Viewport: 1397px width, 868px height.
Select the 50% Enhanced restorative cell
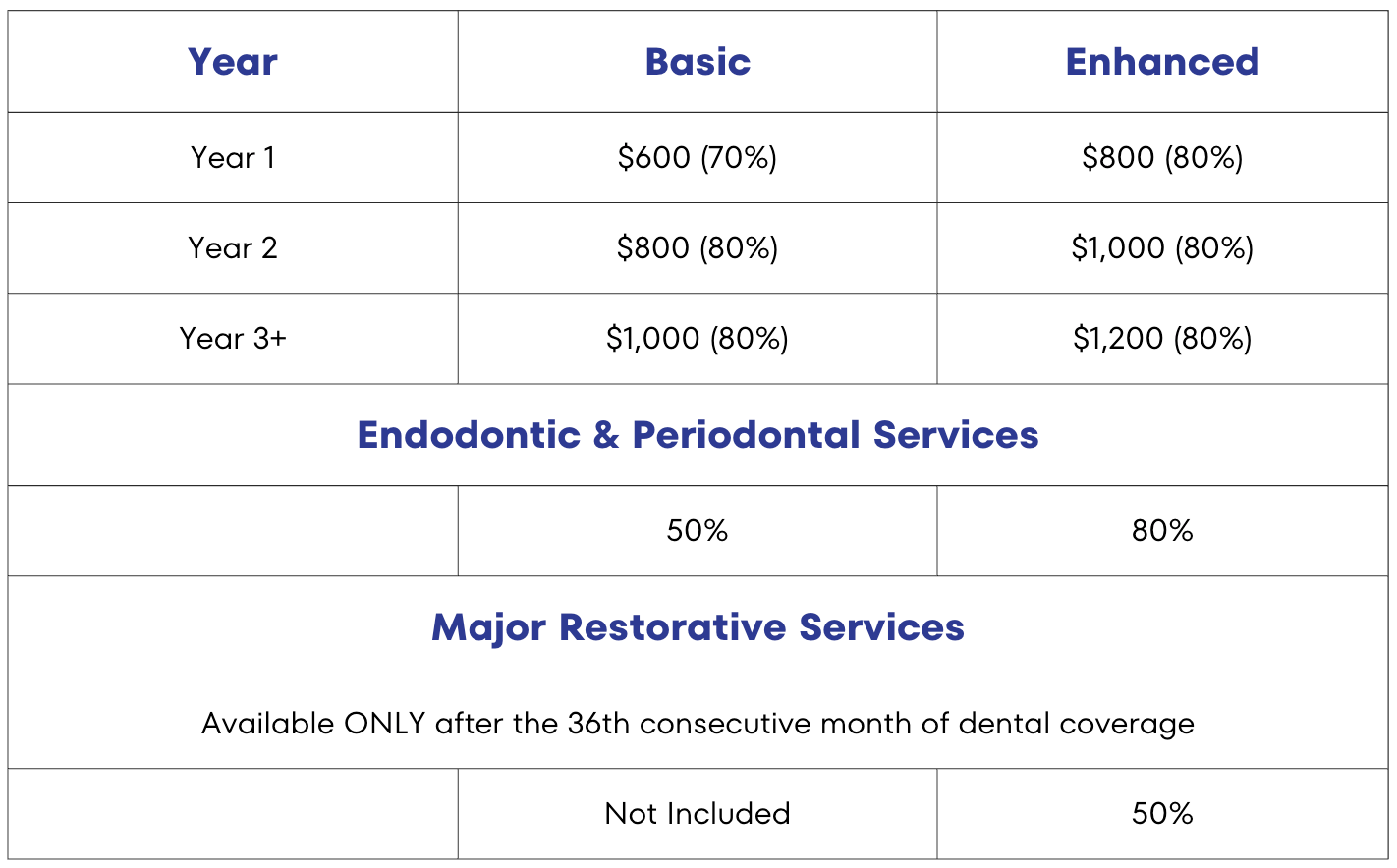(1162, 813)
